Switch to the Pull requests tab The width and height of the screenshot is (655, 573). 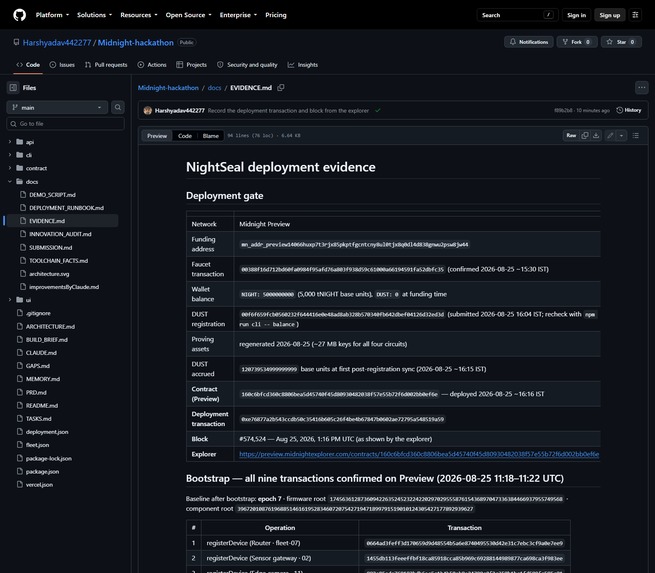pyautogui.click(x=106, y=65)
